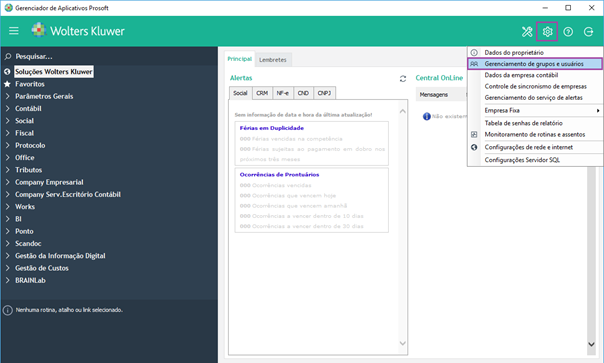This screenshot has height=363, width=604.
Task: Click the status bar info icon
Action: (x=8, y=310)
